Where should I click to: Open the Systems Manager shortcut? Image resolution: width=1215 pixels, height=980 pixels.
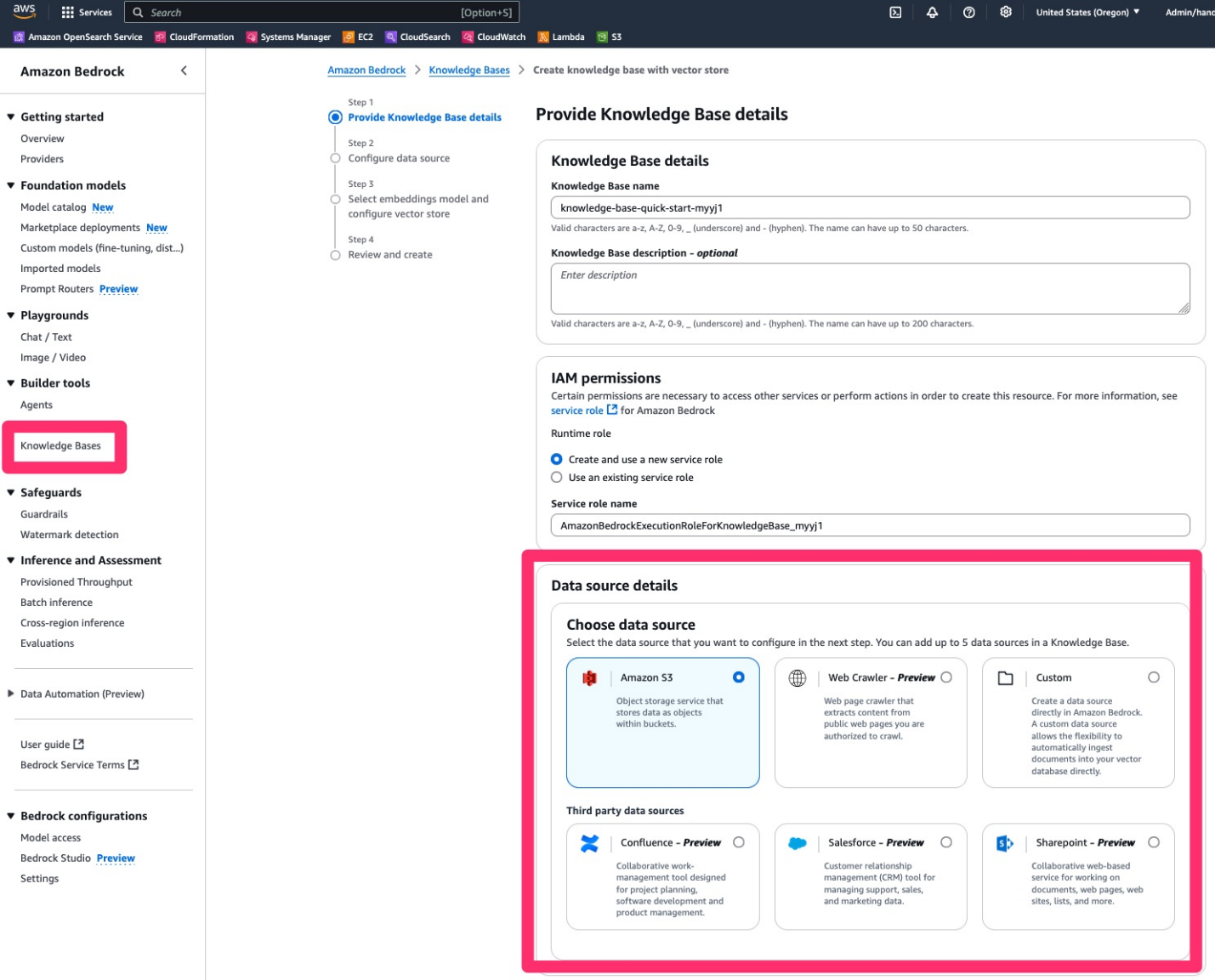288,37
